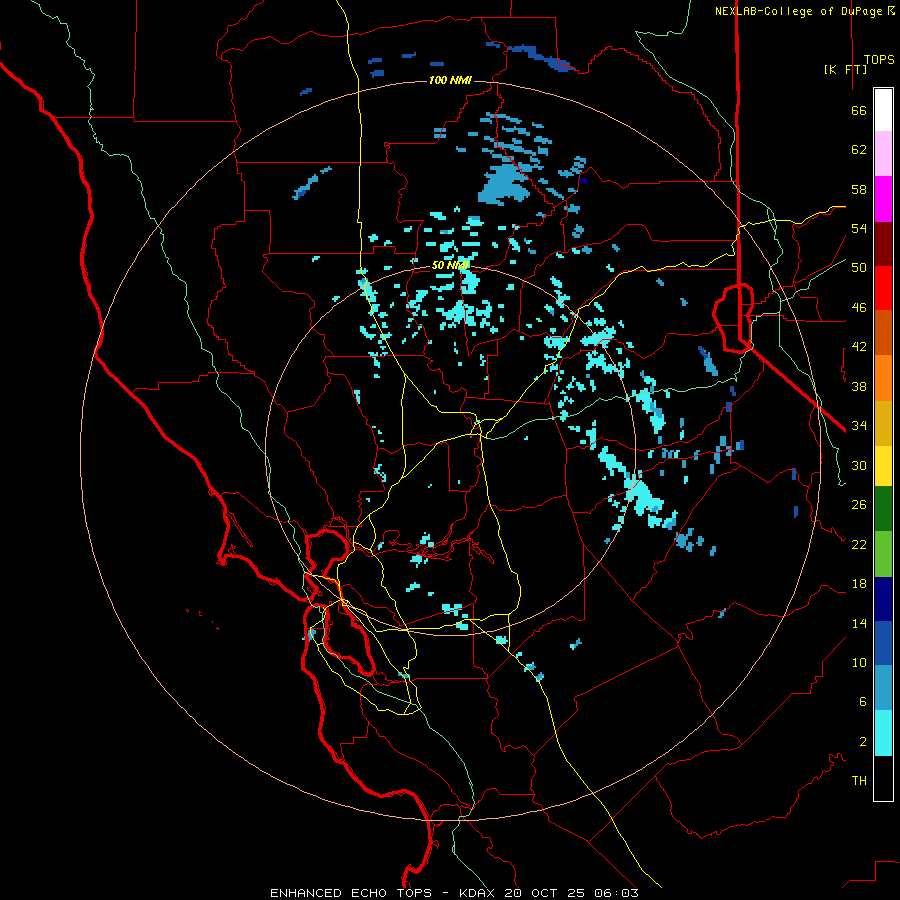Click the legend value '38'
Screen dimensions: 900x900
(x=859, y=386)
